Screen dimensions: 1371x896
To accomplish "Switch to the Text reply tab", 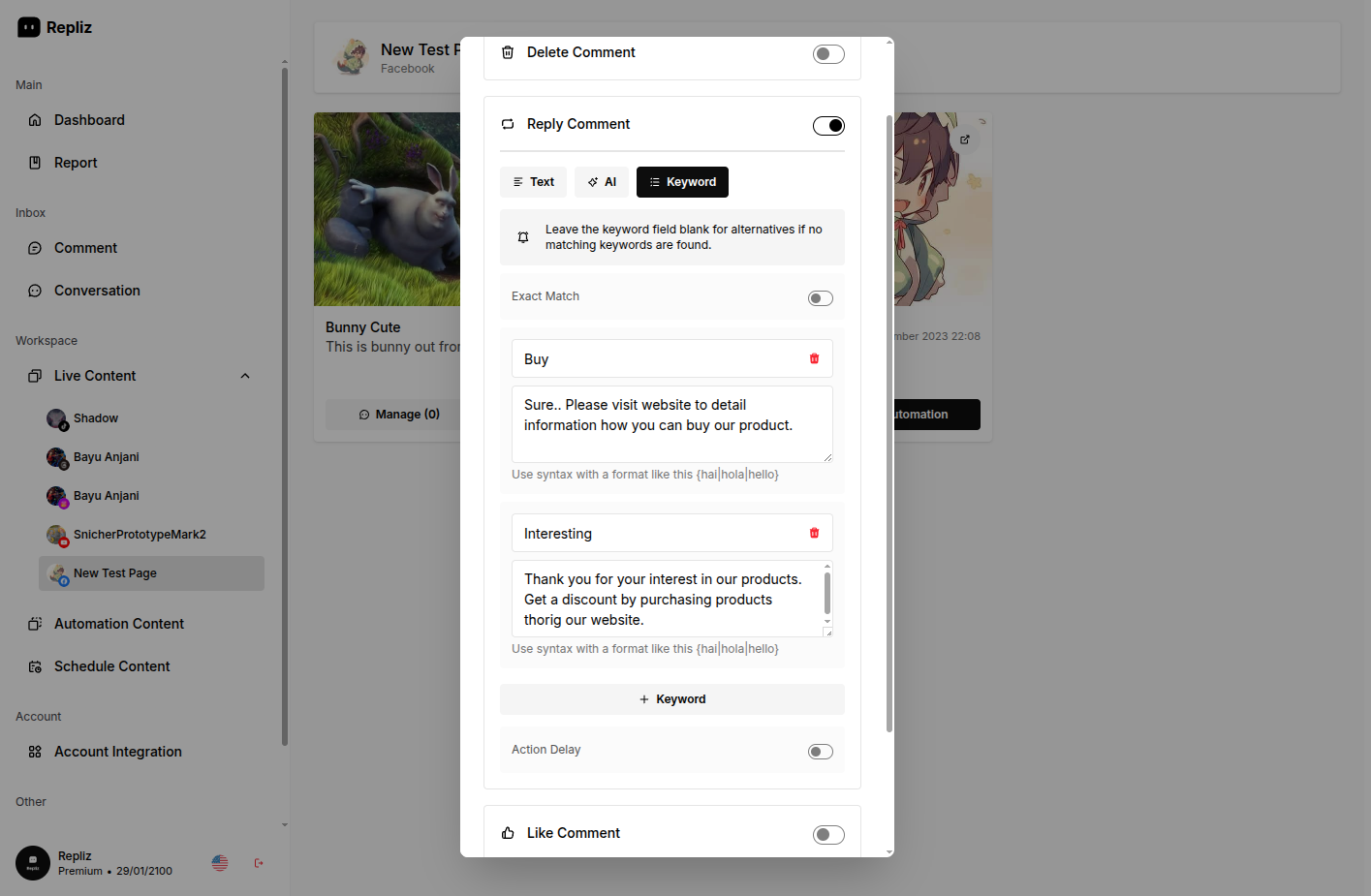I will (x=533, y=182).
